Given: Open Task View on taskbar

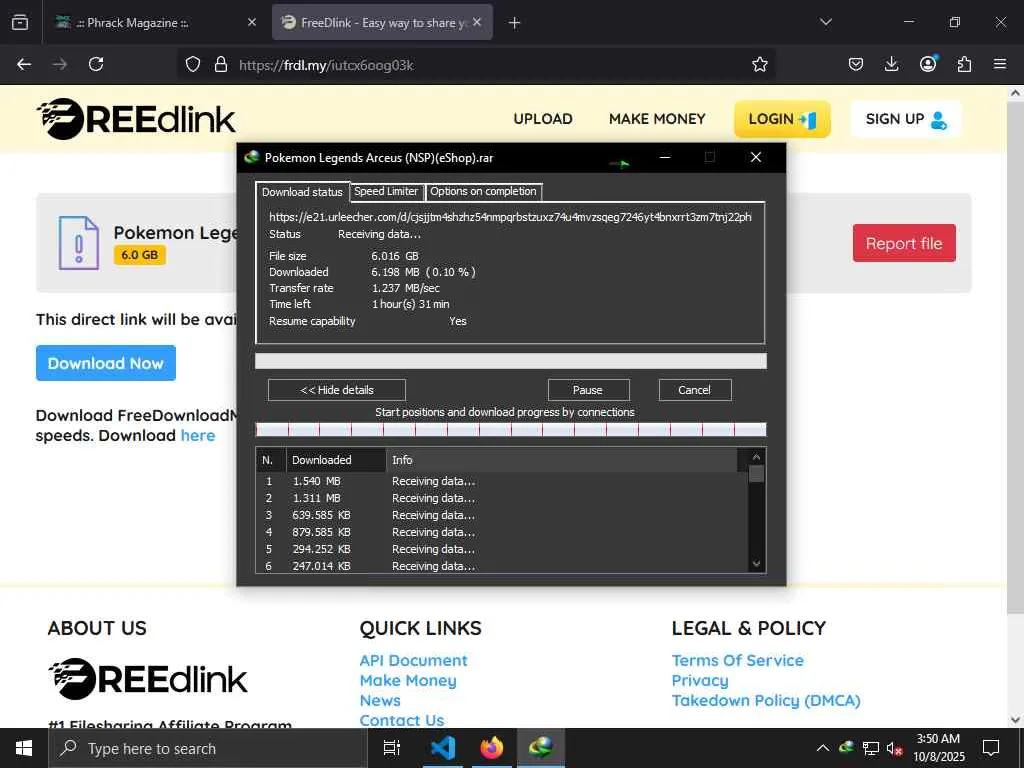Looking at the screenshot, I should point(392,748).
